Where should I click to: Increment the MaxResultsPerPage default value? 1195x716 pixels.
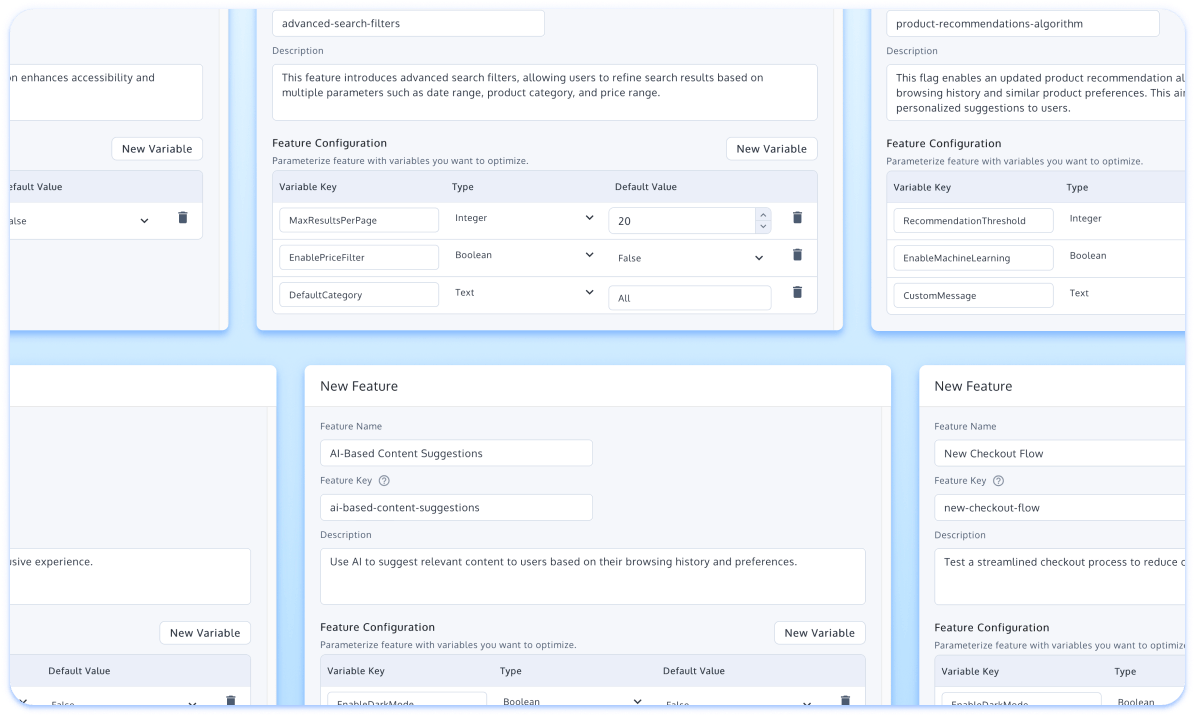763,215
